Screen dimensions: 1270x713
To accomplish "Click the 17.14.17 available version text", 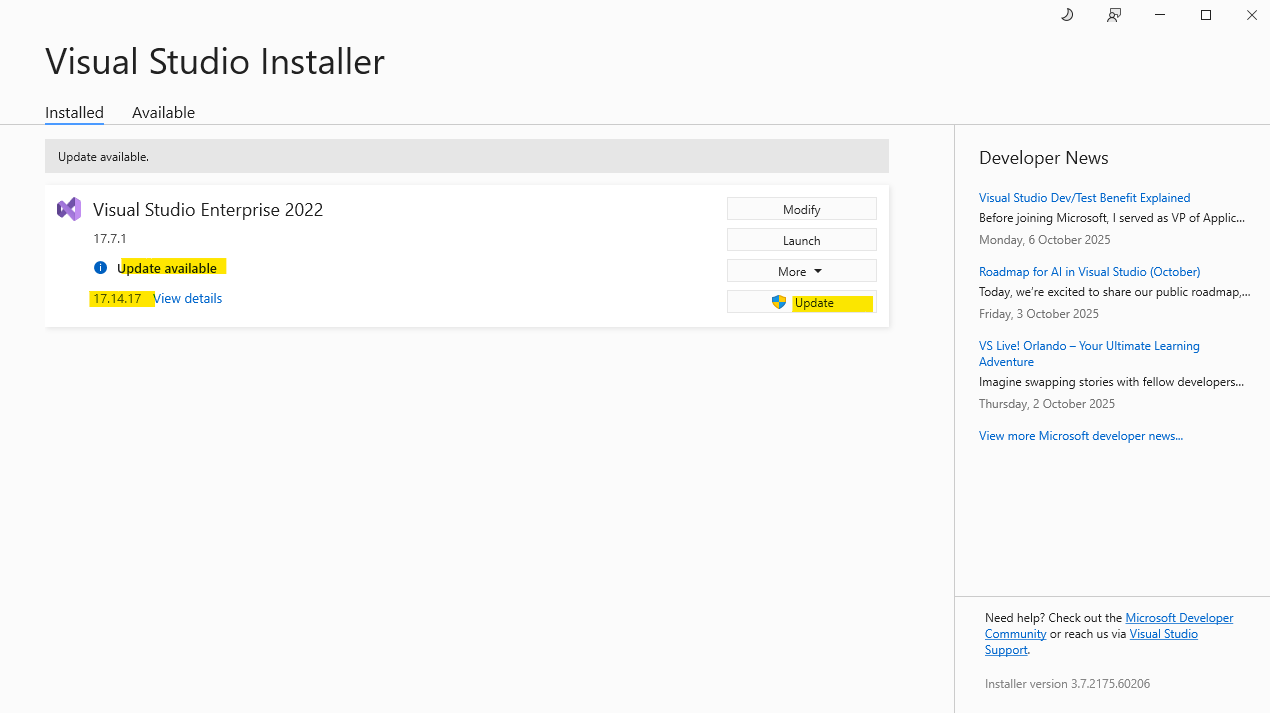I will (x=117, y=298).
